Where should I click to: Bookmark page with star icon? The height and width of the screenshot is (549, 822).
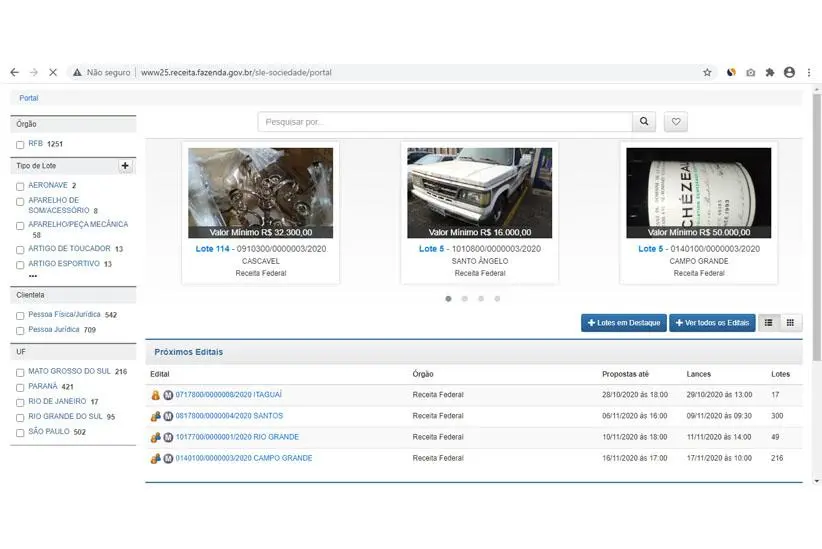click(x=707, y=73)
